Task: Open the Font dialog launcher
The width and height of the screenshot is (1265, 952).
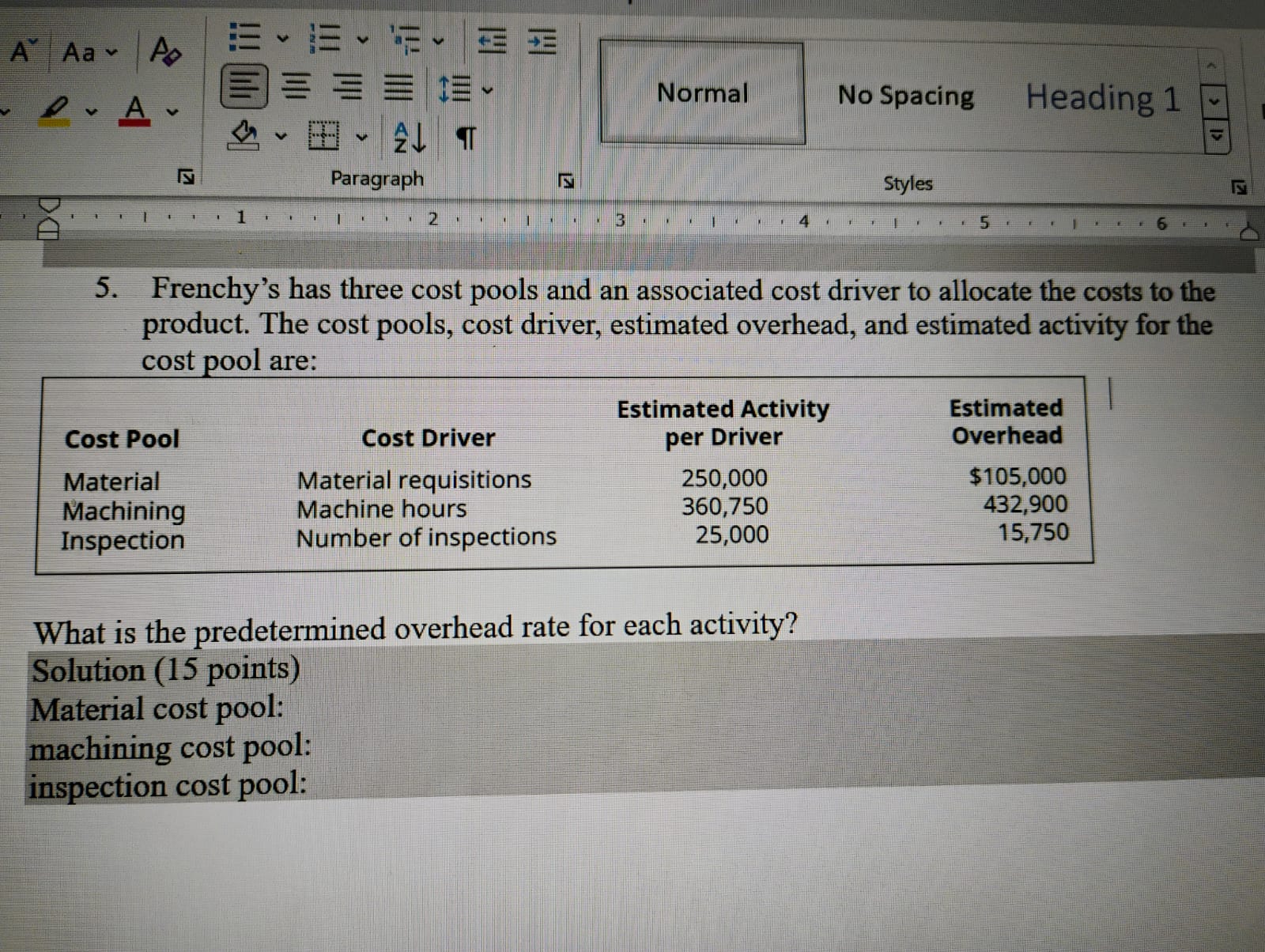Action: (187, 176)
